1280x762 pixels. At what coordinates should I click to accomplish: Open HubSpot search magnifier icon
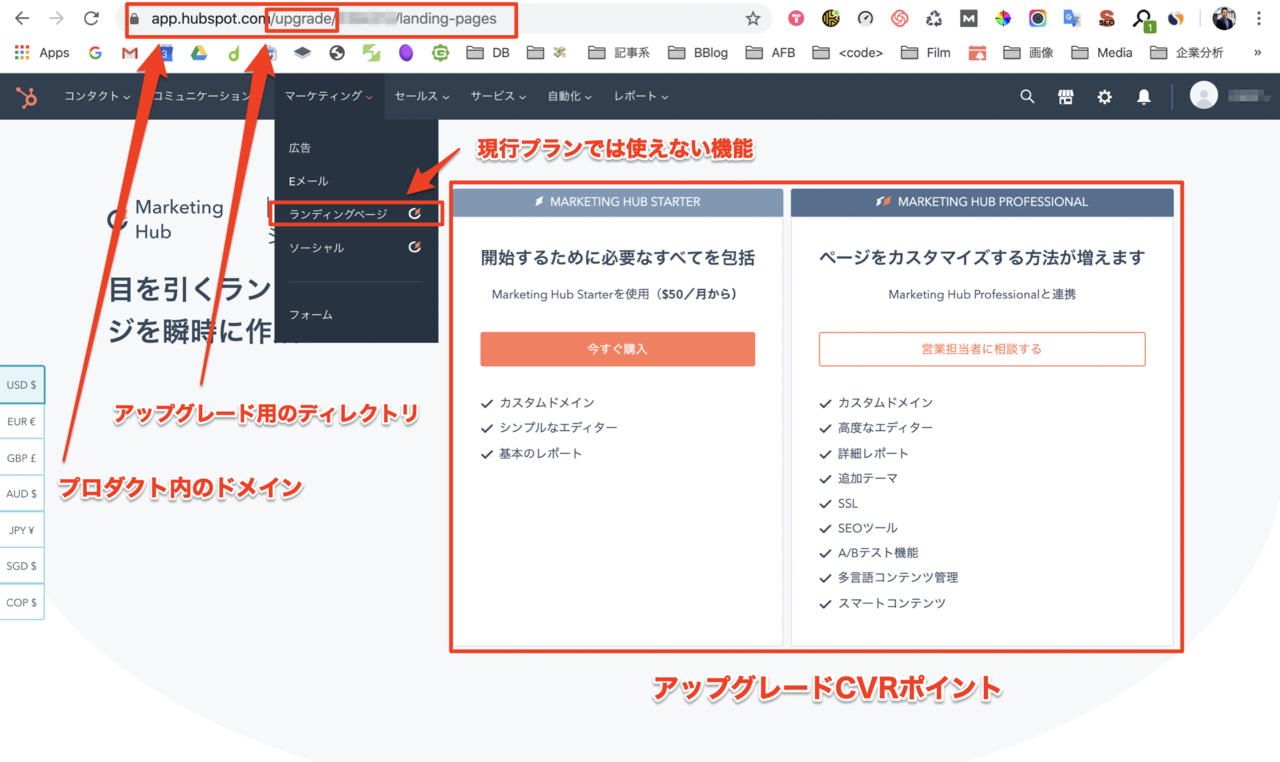coord(1027,97)
